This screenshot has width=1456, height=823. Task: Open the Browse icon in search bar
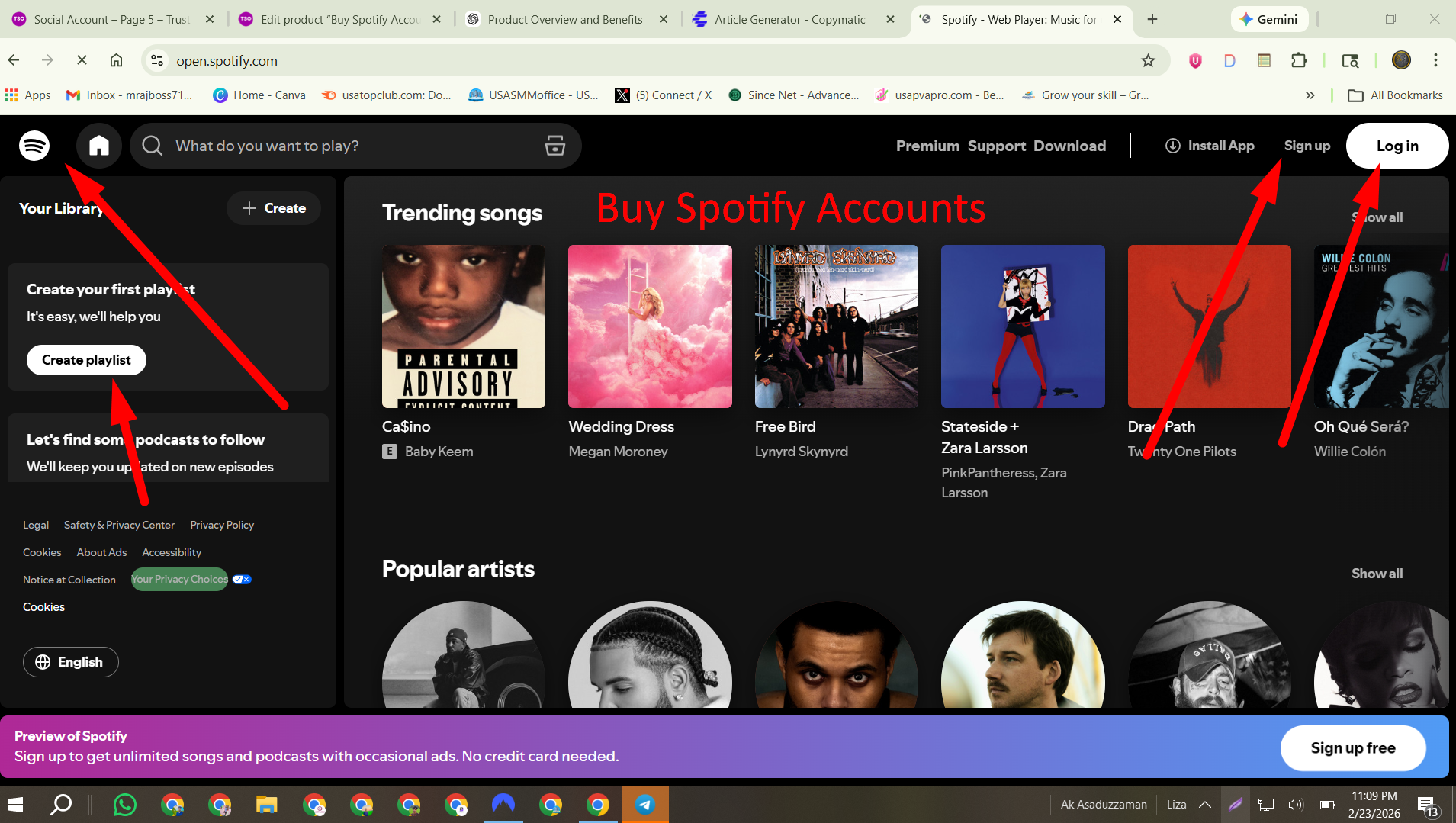pos(555,146)
